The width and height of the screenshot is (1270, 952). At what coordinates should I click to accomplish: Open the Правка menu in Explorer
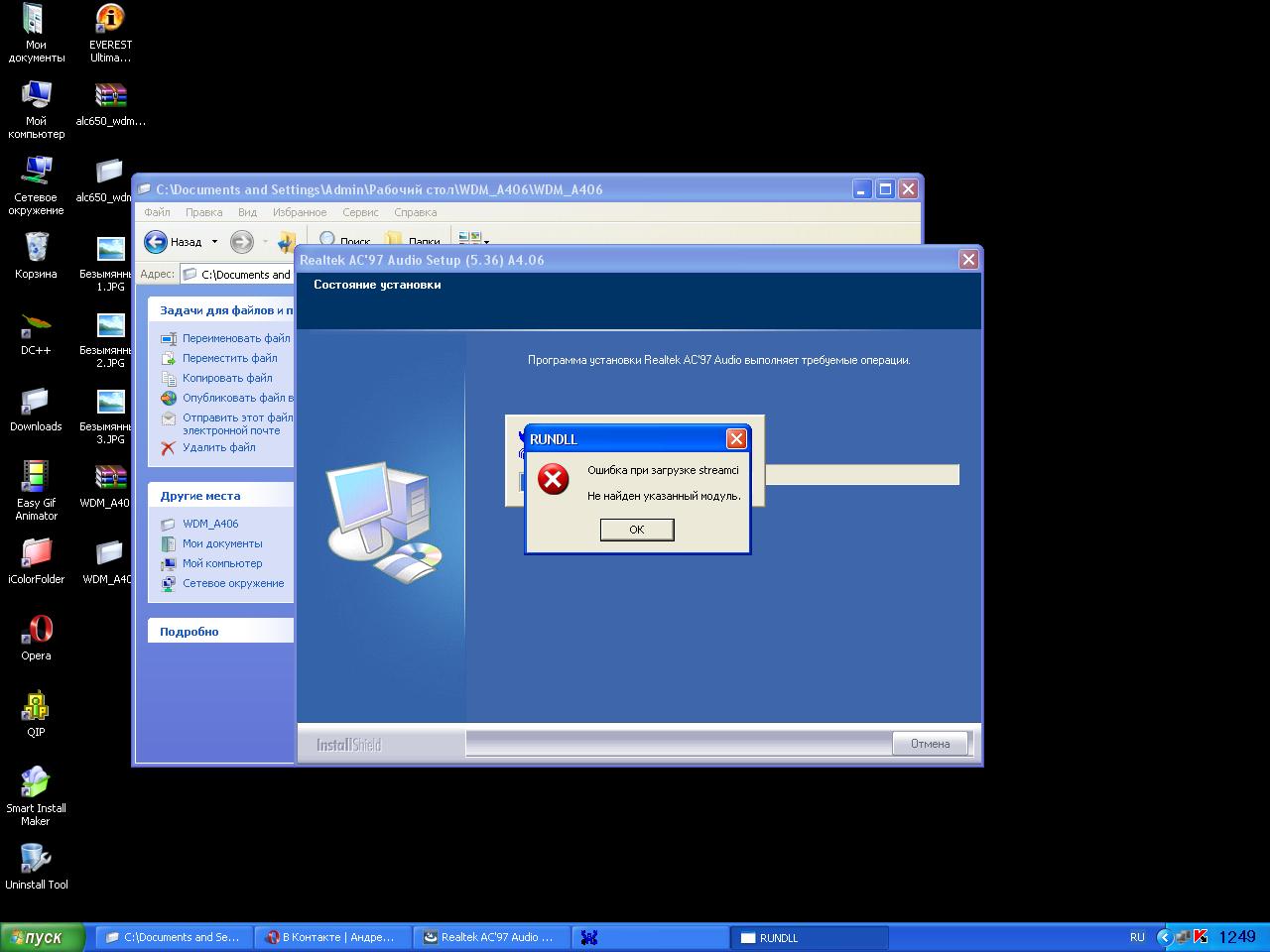tap(203, 212)
